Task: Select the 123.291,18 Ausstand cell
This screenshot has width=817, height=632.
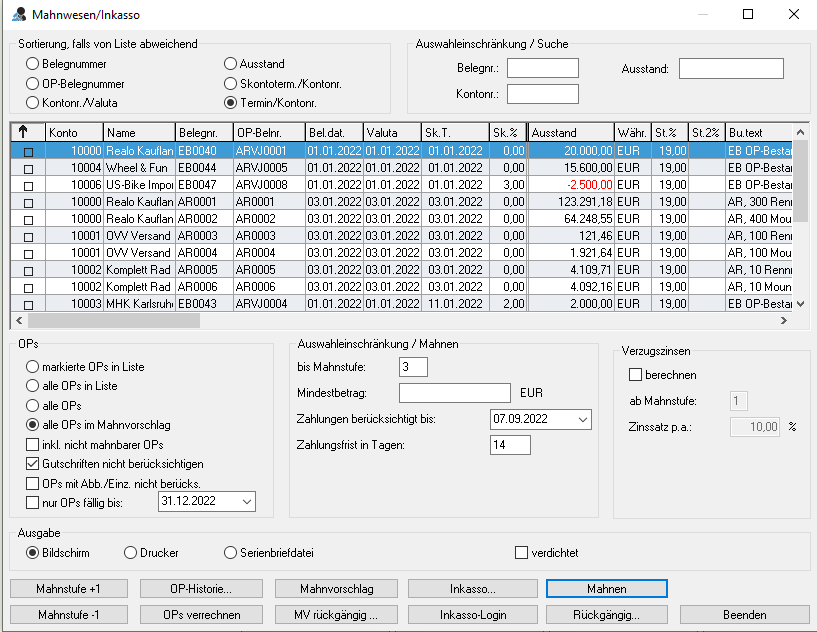Action: click(571, 202)
